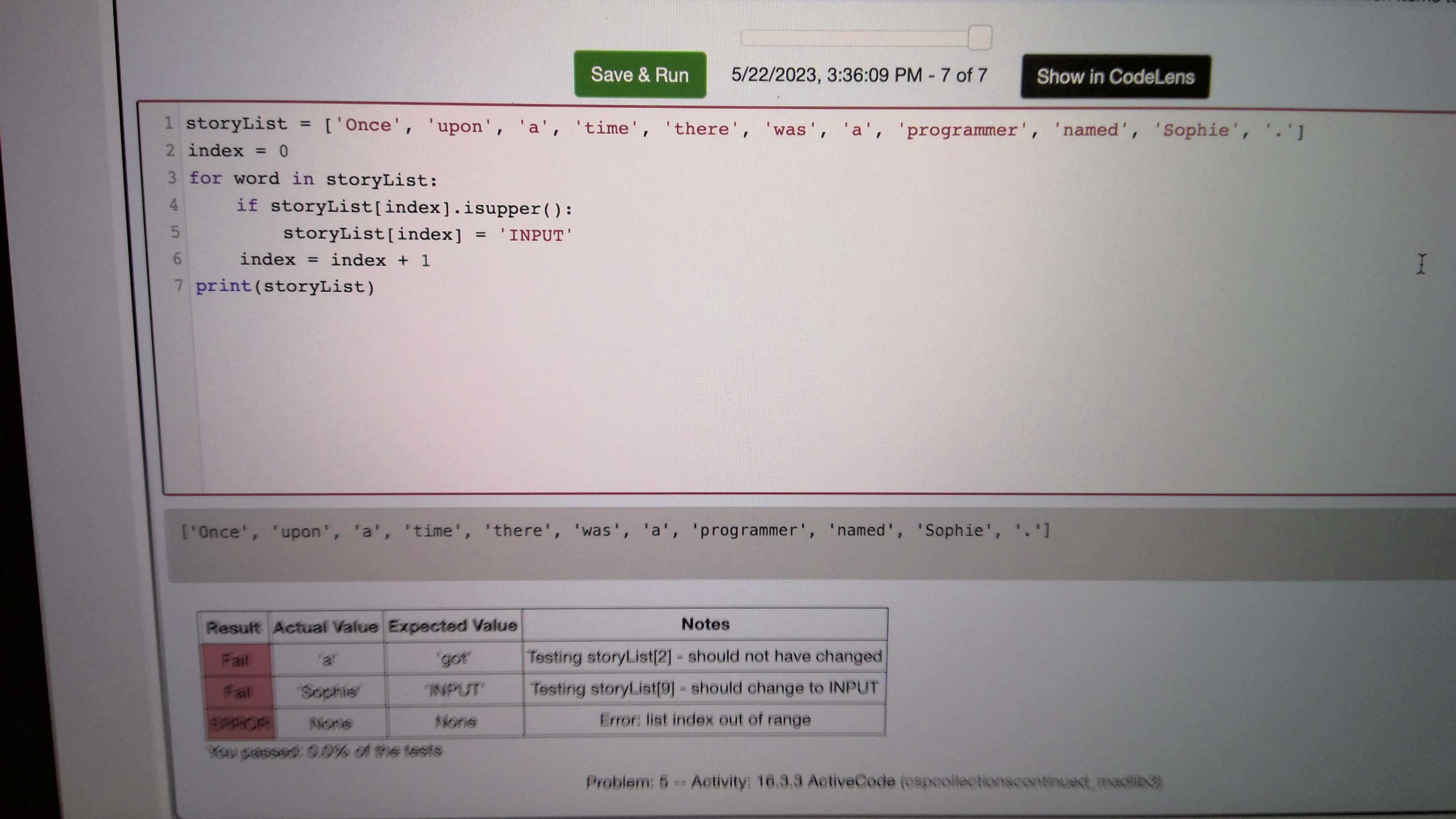Click the Notes column header
1456x819 pixels.
coord(705,623)
